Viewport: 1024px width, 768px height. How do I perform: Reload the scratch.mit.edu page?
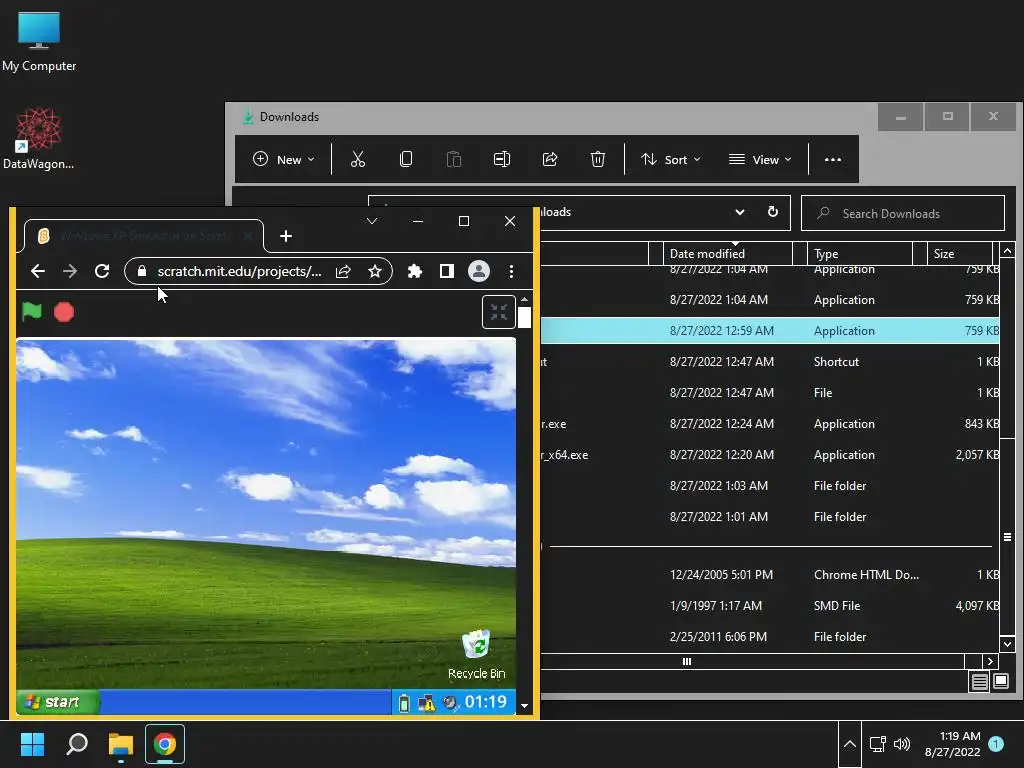coord(102,271)
